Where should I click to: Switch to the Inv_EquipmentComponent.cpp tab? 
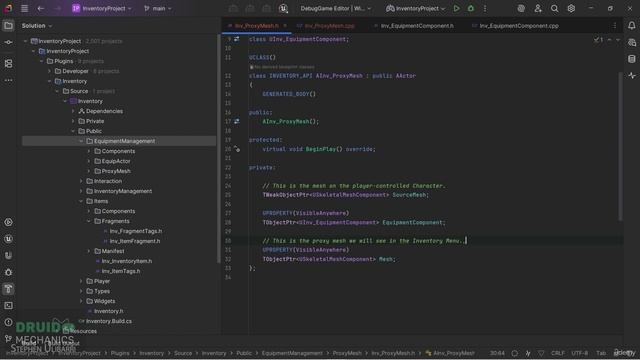pos(519,26)
